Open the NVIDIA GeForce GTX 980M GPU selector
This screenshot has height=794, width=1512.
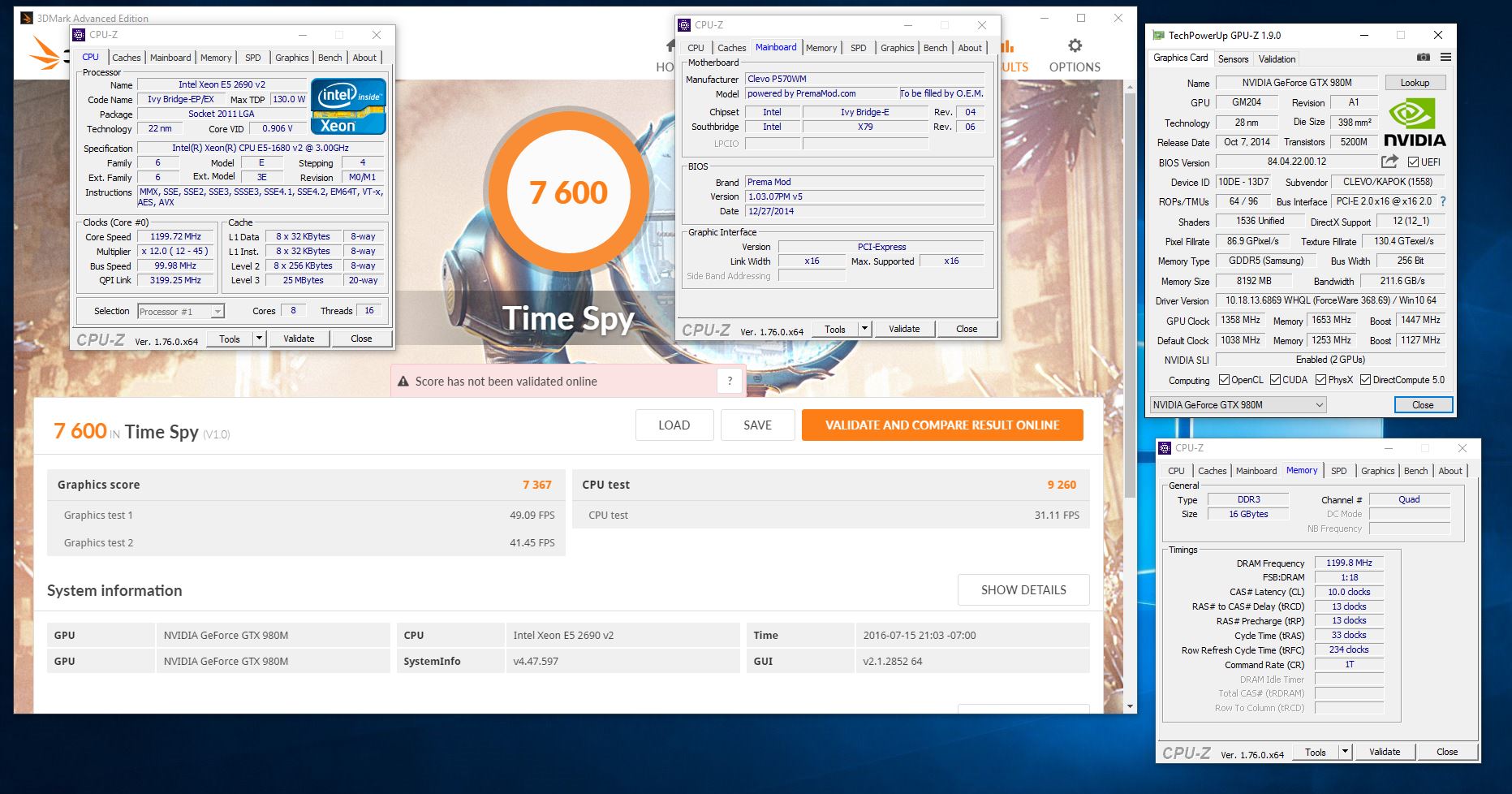pos(1238,405)
